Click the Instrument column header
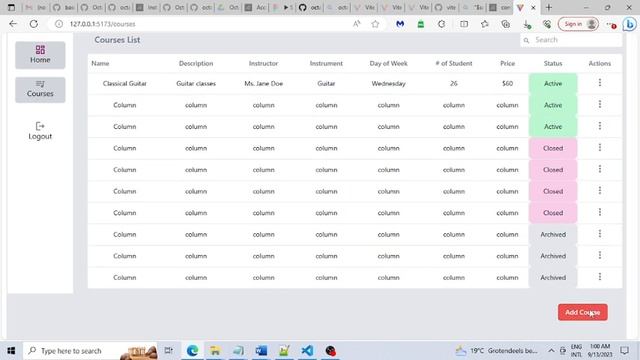 pyautogui.click(x=326, y=64)
